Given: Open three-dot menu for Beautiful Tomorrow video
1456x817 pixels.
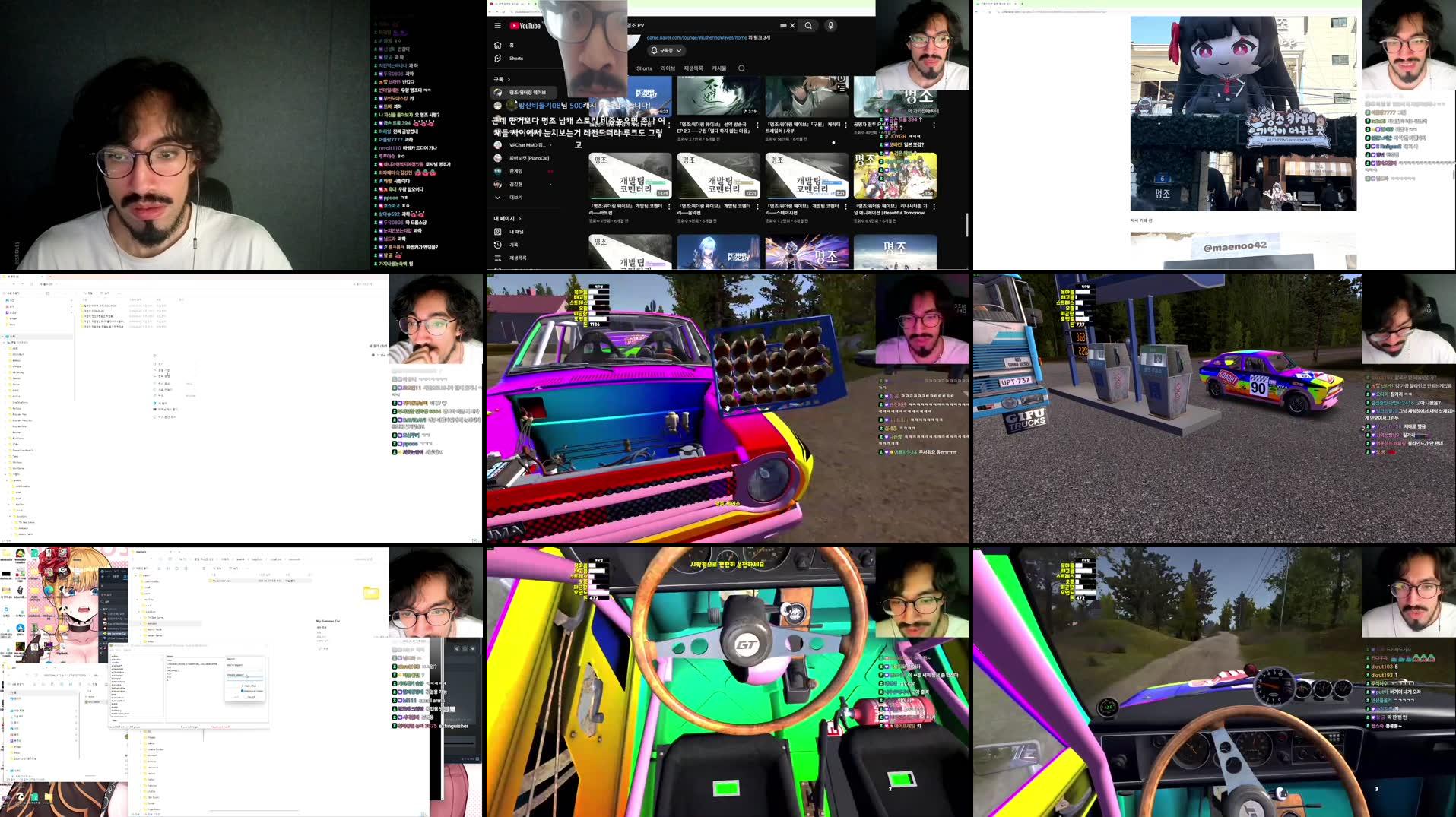Looking at the screenshot, I should (934, 207).
